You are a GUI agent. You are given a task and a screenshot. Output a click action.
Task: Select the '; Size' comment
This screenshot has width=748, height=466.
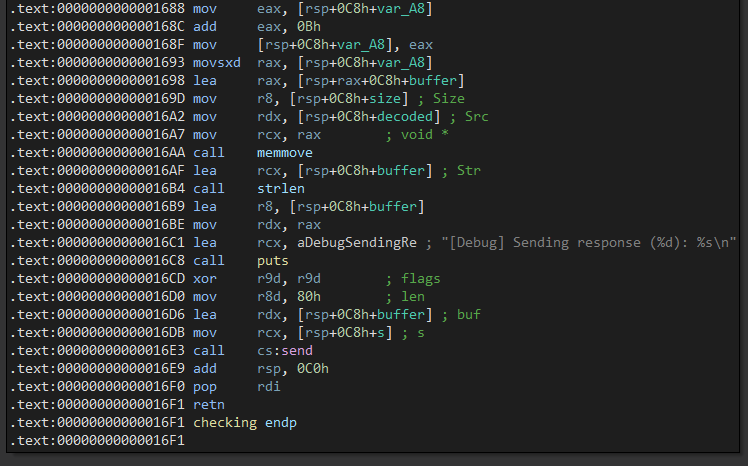441,99
